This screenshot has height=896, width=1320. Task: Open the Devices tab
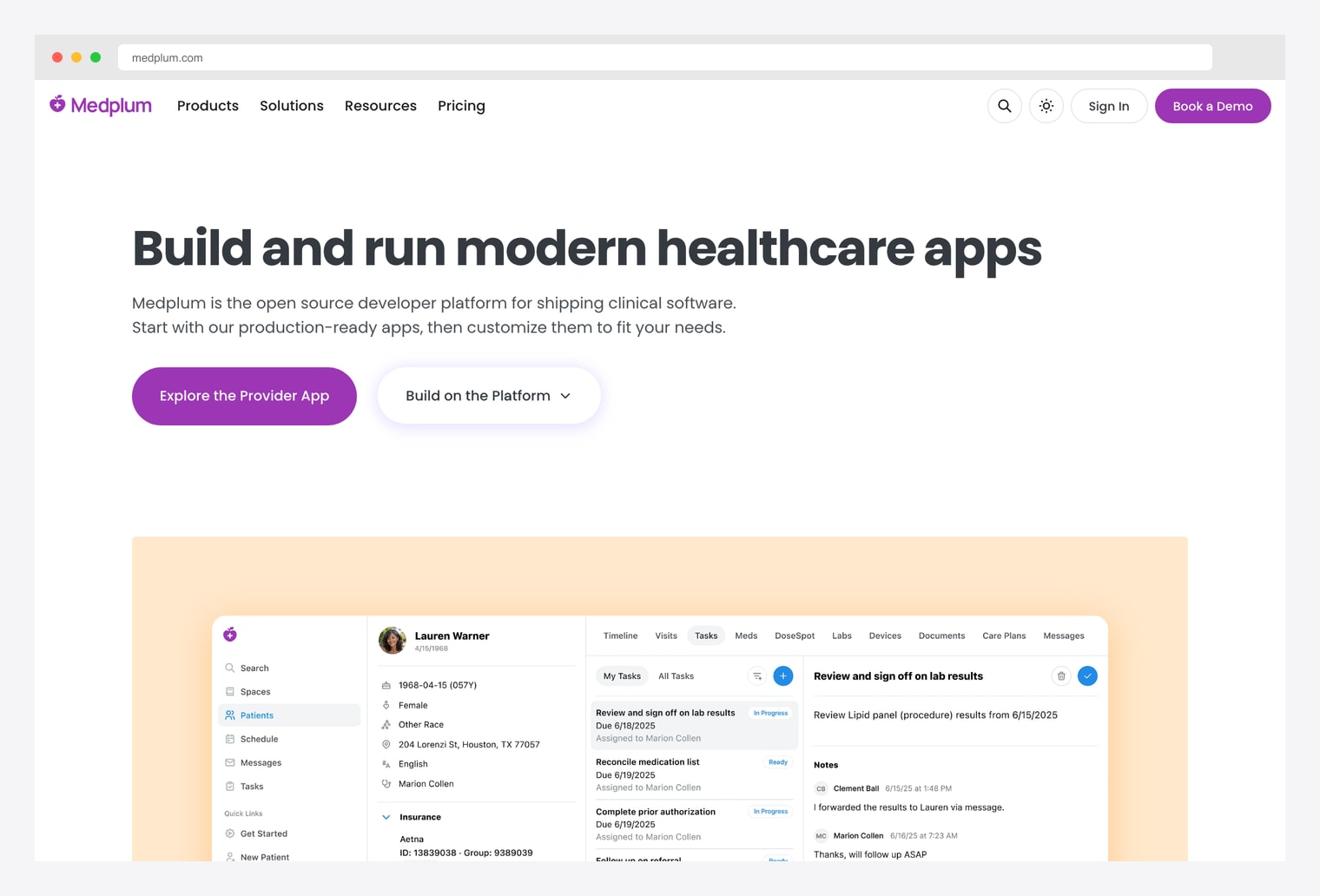click(x=885, y=636)
